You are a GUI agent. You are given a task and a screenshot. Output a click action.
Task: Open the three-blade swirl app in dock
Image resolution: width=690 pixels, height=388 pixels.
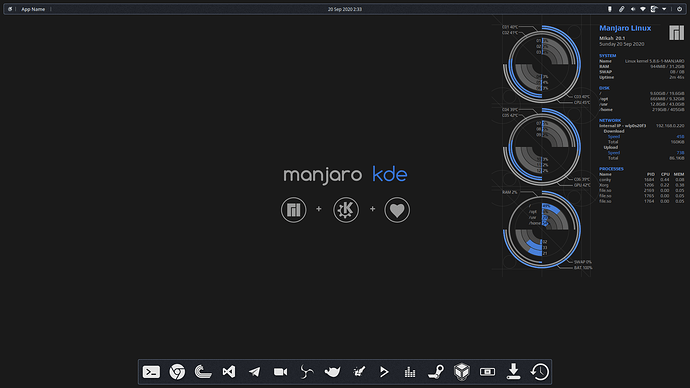click(x=306, y=372)
